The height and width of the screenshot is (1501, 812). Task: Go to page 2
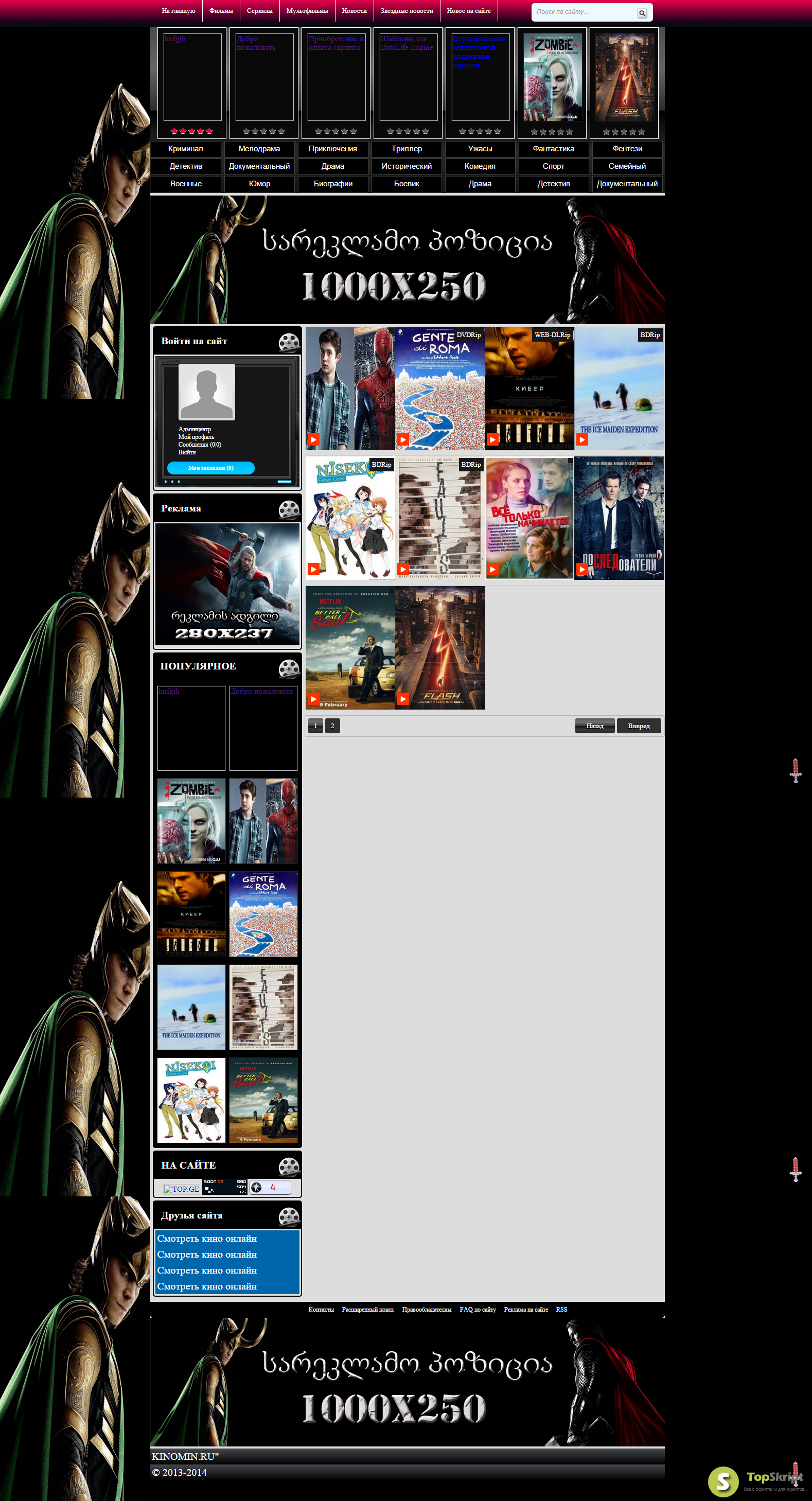coord(332,726)
